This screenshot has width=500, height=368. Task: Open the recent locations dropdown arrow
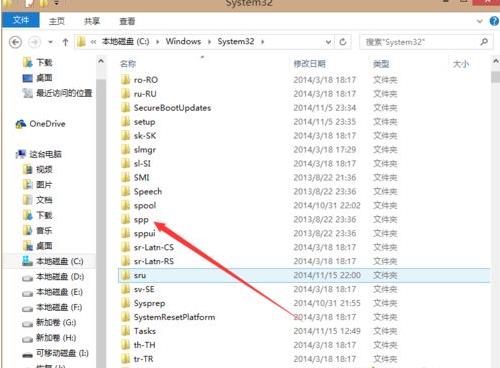pyautogui.click(x=50, y=42)
